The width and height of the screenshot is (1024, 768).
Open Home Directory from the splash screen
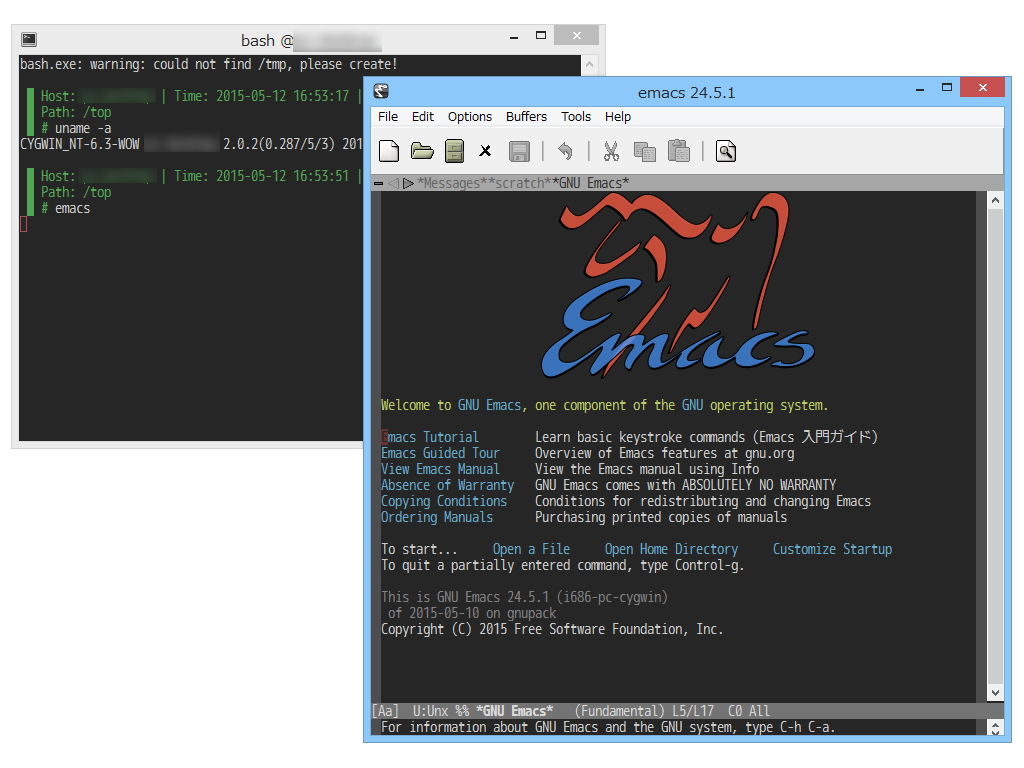[x=671, y=548]
